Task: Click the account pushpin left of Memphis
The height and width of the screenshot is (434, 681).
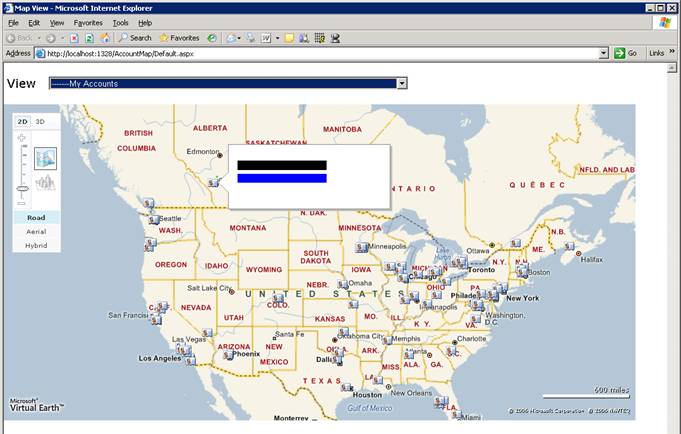Action: (387, 340)
